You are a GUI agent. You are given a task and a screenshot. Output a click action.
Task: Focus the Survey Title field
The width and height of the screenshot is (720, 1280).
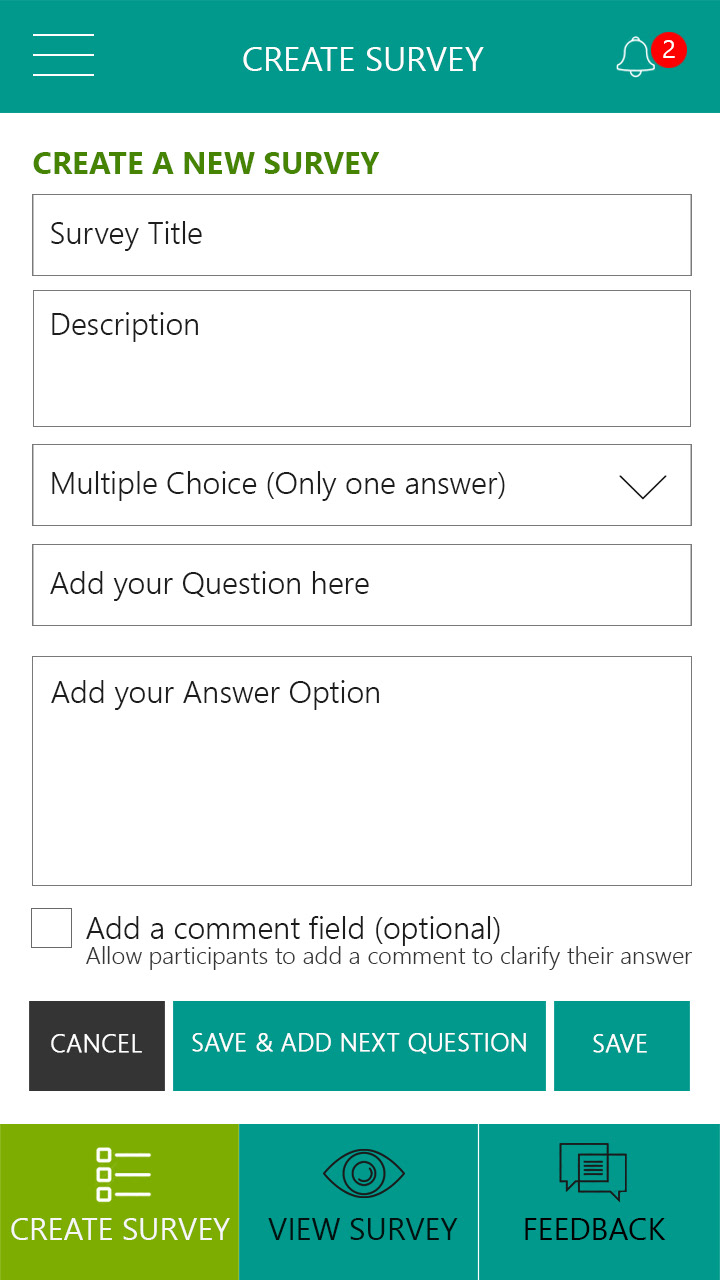click(x=362, y=235)
